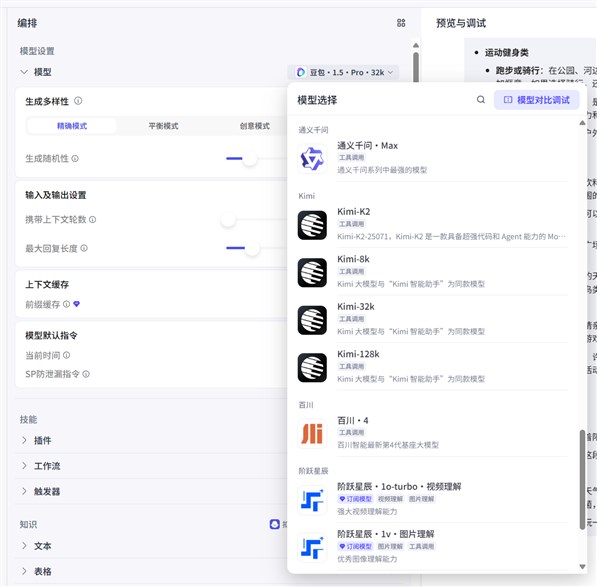Click the search icon in 模型选择 panel
The image size is (597, 587).
coord(481,100)
